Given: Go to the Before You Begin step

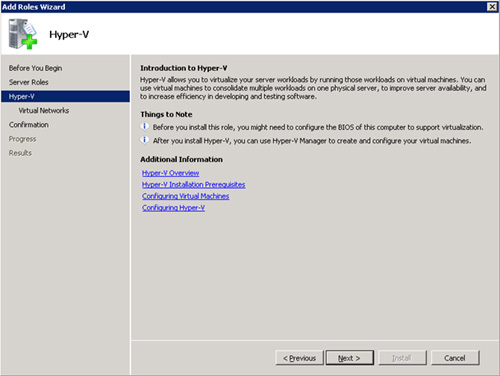Looking at the screenshot, I should point(35,68).
